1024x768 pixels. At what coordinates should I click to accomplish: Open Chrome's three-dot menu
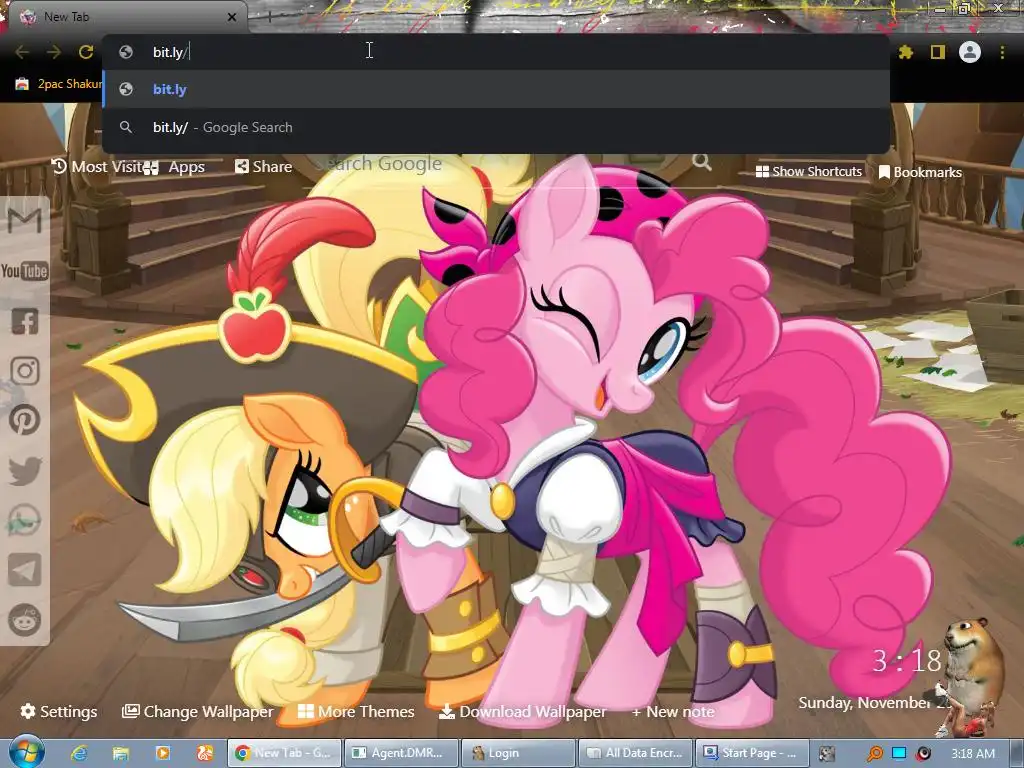coord(1002,52)
